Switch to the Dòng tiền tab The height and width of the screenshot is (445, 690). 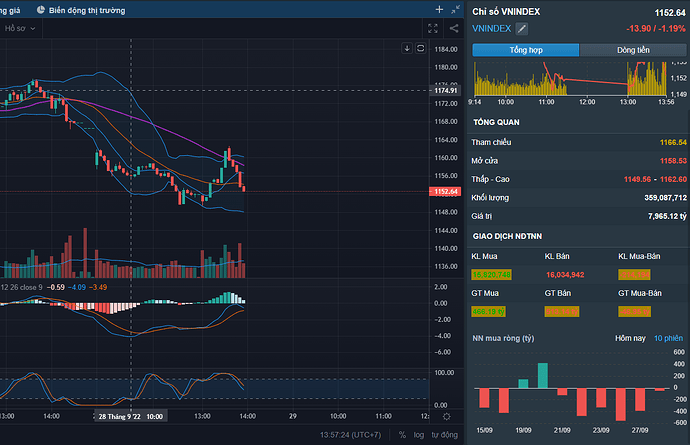pos(633,49)
